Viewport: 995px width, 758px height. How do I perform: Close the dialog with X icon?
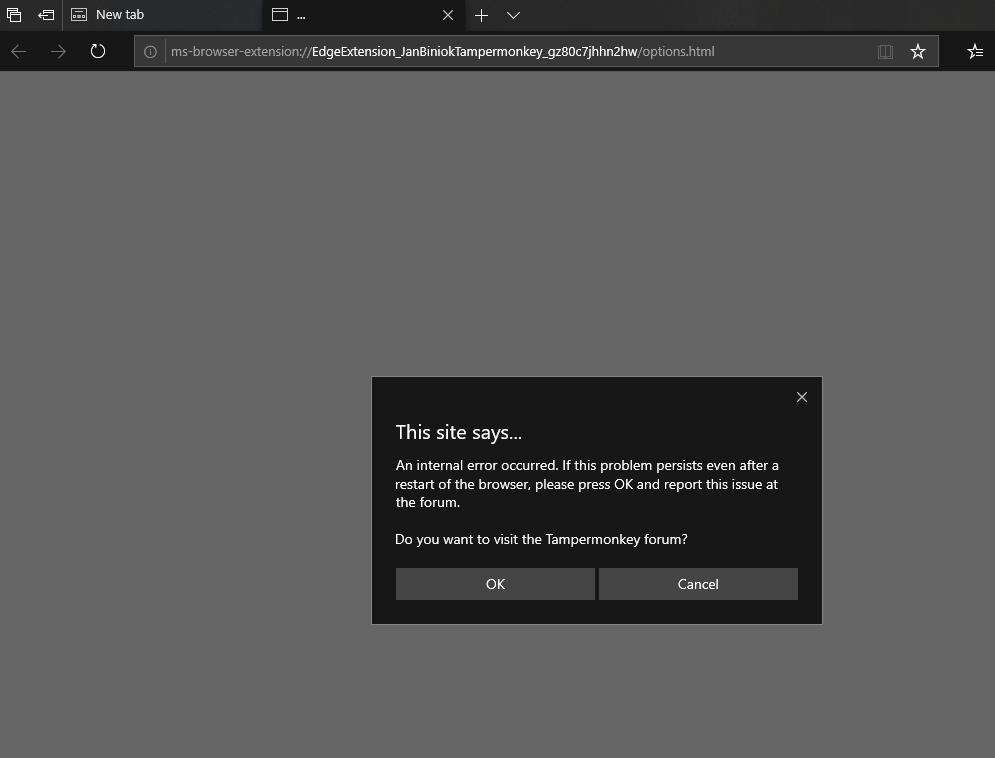[802, 397]
